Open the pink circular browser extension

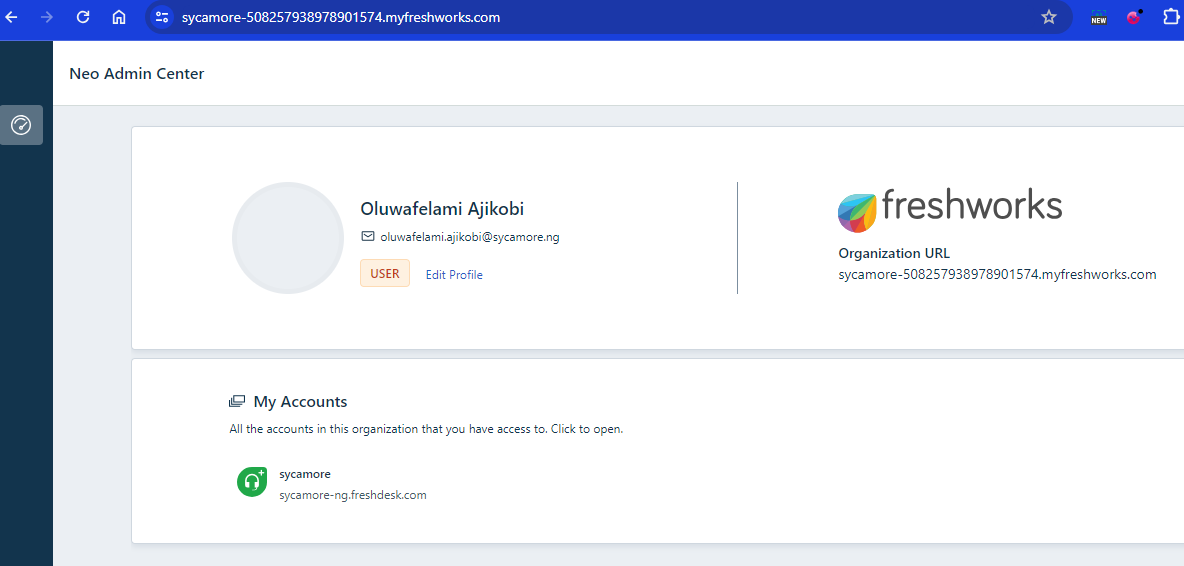pyautogui.click(x=1134, y=17)
